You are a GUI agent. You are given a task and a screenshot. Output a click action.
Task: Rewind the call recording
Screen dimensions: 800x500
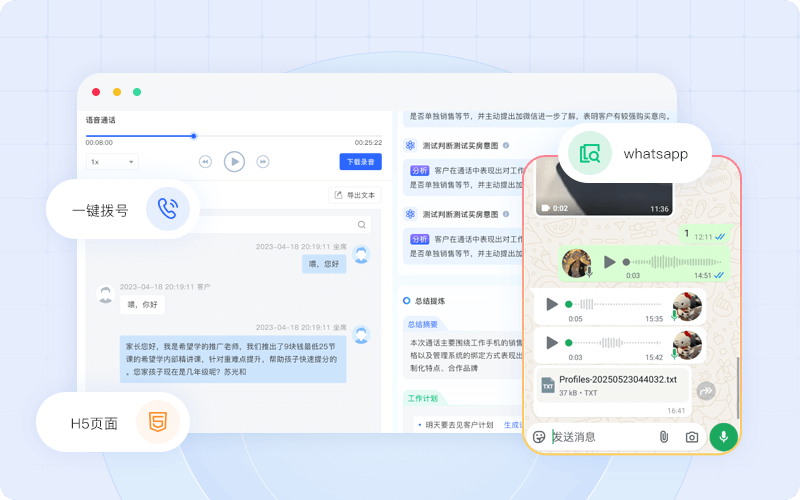point(205,161)
